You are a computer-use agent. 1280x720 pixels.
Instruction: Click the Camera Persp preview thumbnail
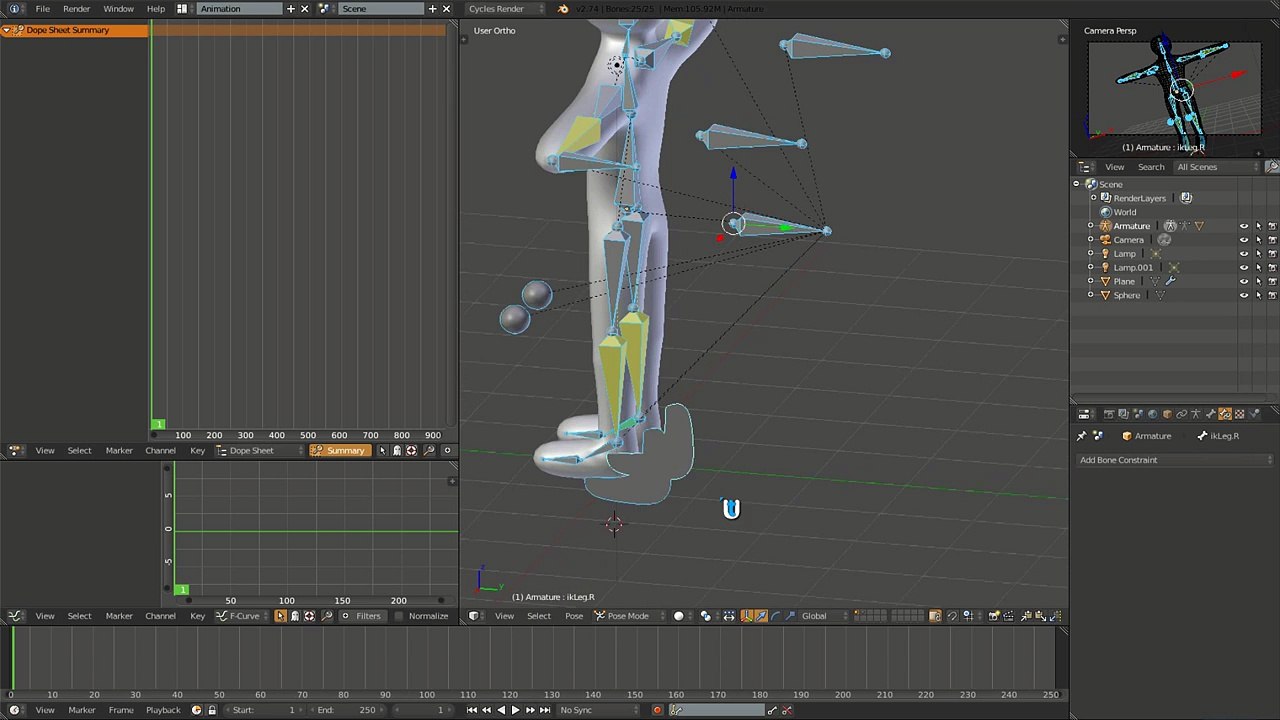coord(1174,90)
